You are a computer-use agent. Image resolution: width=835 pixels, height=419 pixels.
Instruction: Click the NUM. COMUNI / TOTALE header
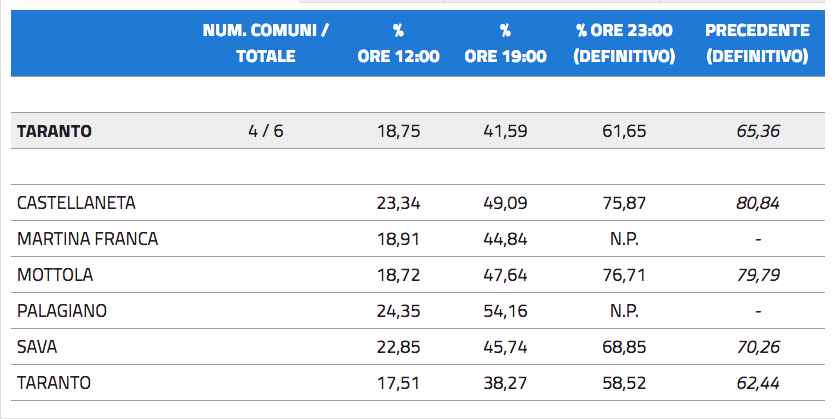coord(266,43)
